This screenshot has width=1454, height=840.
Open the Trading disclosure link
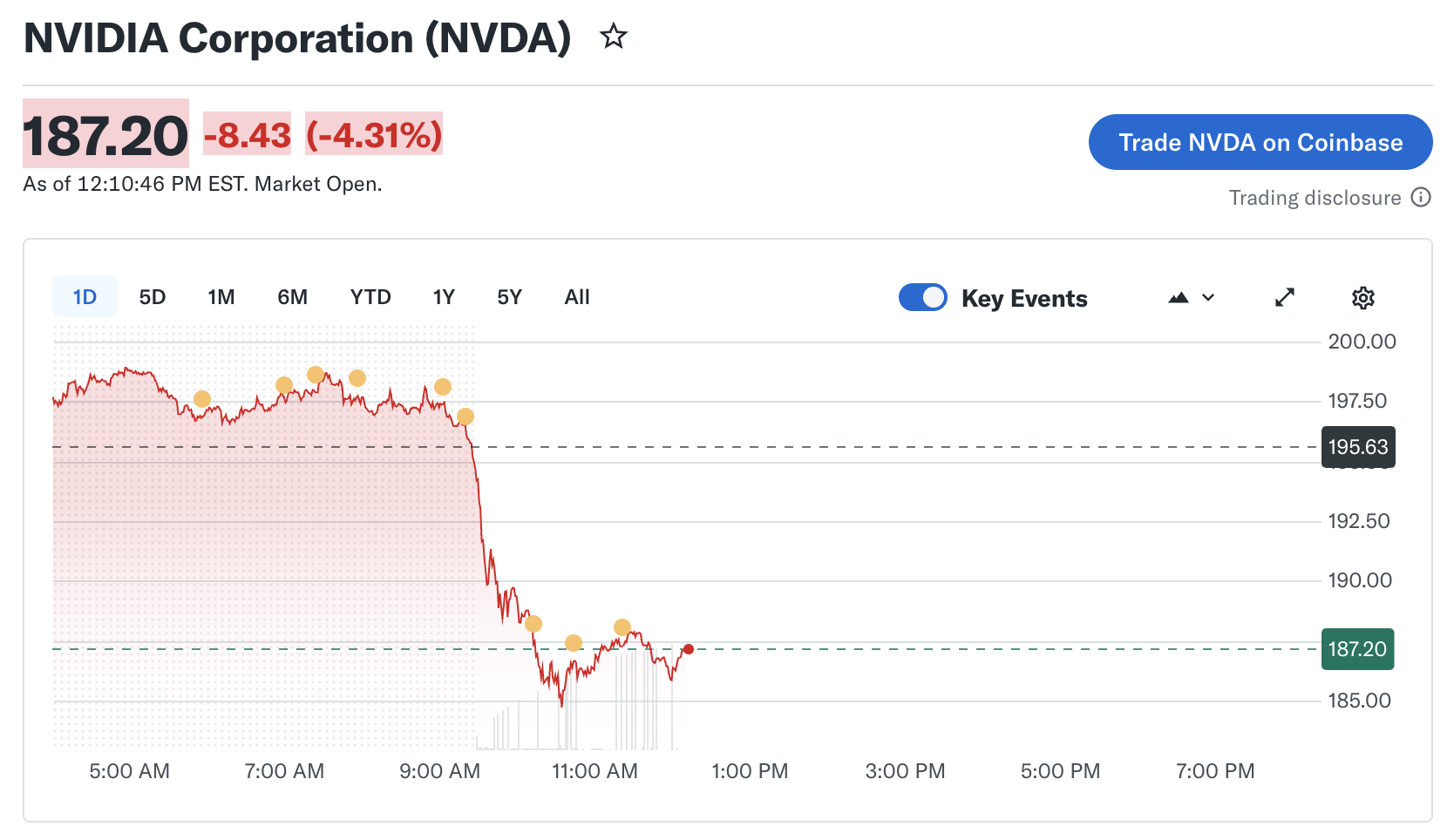(x=1315, y=198)
